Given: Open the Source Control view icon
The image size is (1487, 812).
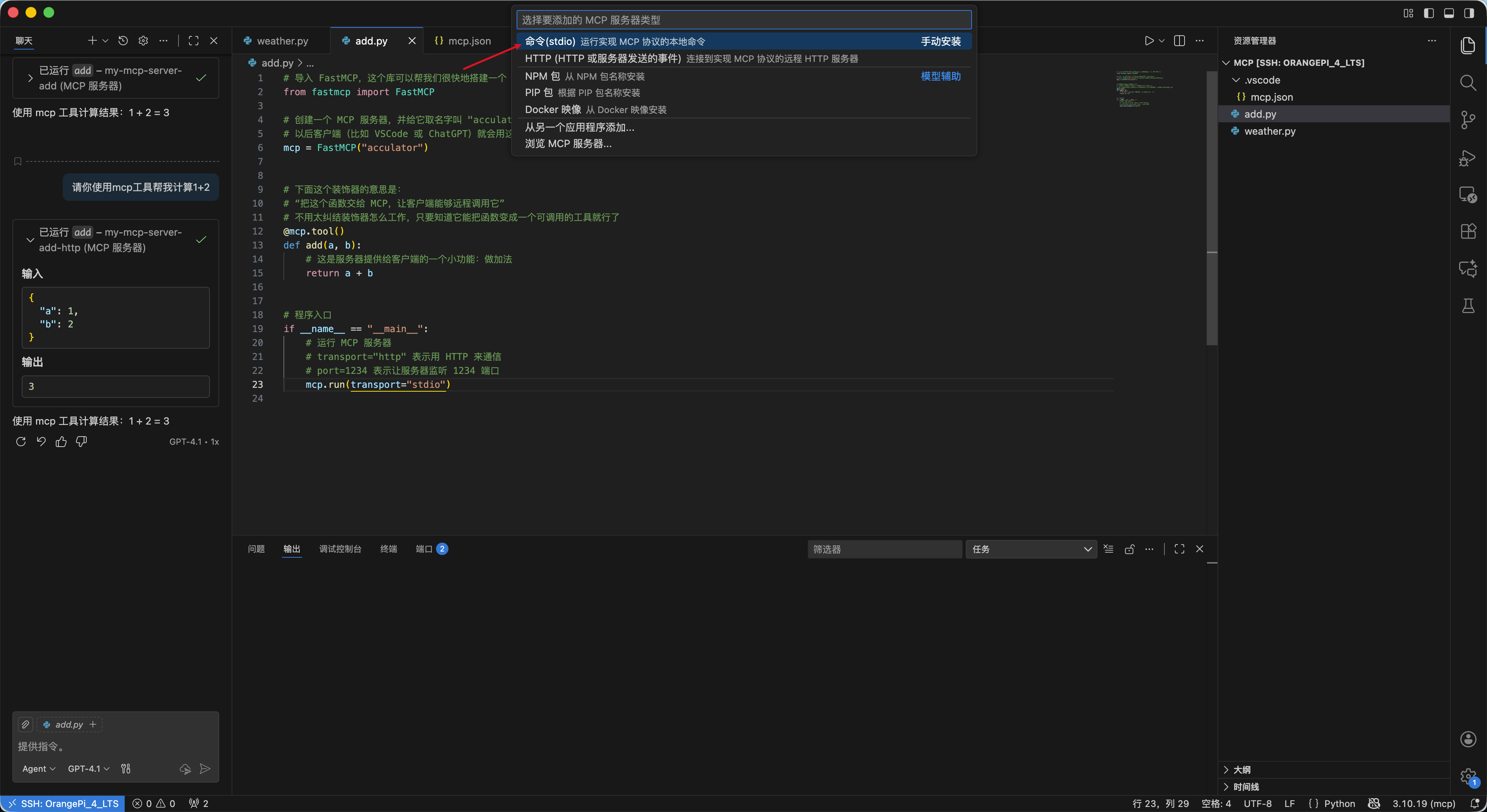Looking at the screenshot, I should 1468,120.
